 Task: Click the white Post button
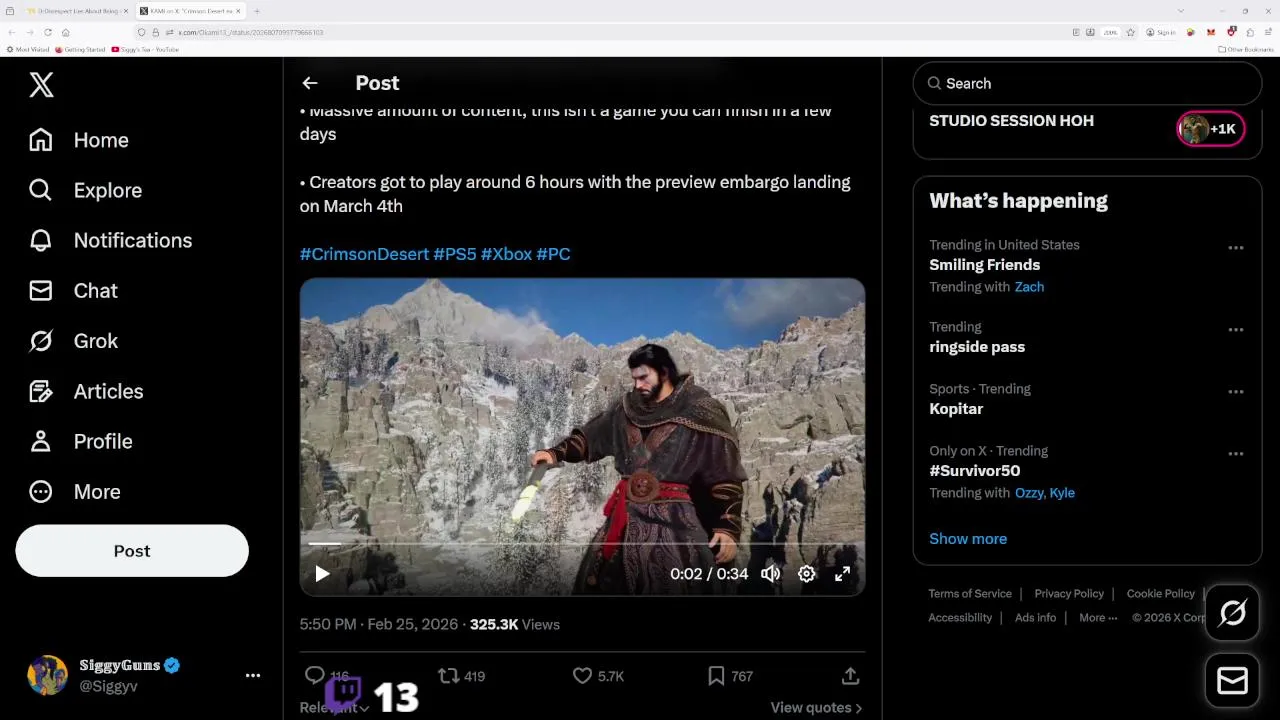[x=132, y=551]
